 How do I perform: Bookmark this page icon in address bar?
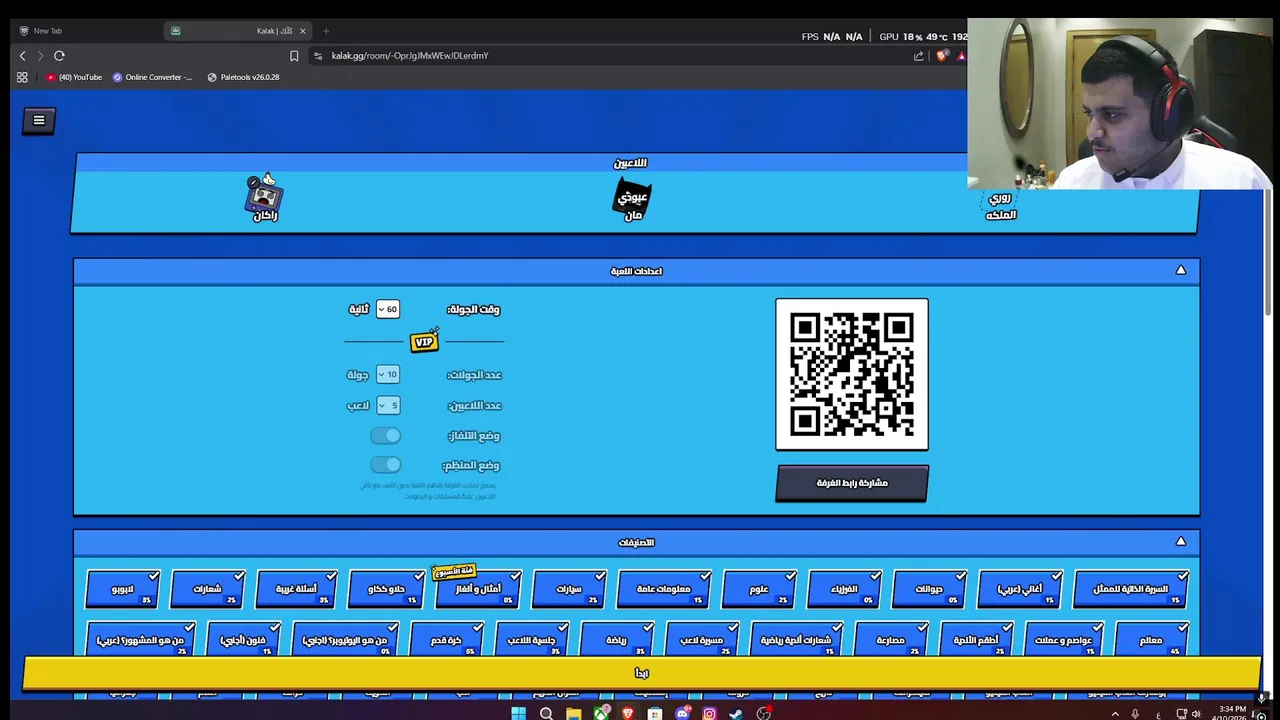(x=294, y=56)
